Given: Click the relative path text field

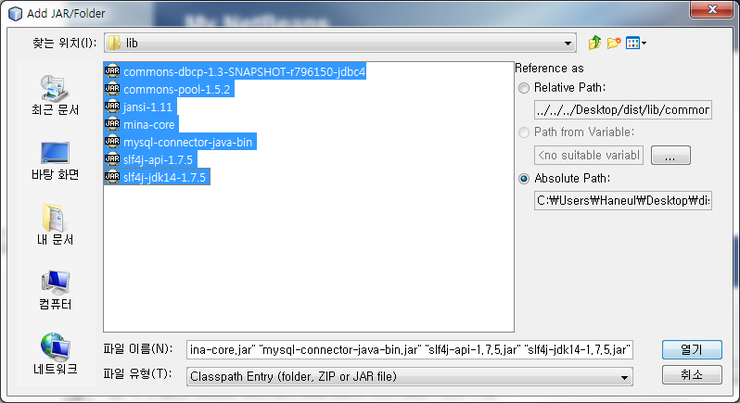Looking at the screenshot, I should (x=623, y=109).
